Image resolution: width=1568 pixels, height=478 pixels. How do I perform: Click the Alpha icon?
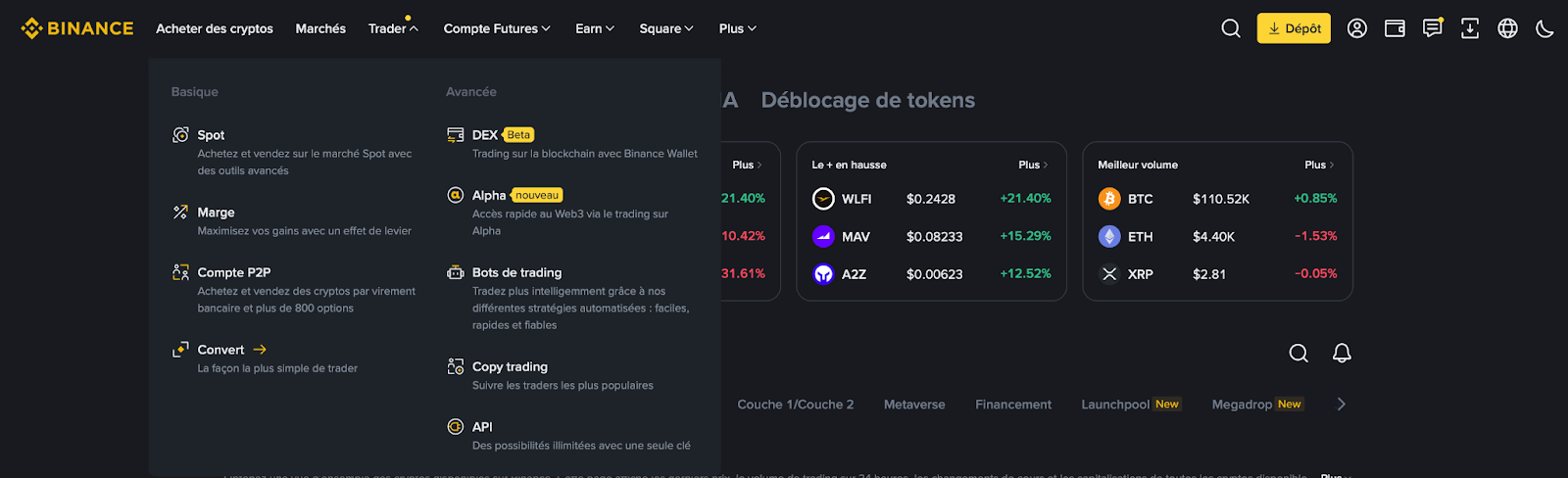(x=456, y=195)
